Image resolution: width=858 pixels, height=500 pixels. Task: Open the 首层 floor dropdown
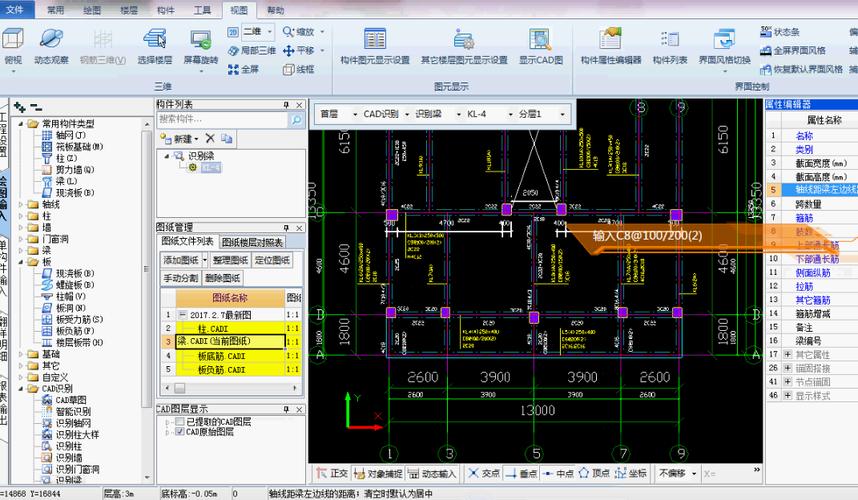pyautogui.click(x=336, y=114)
